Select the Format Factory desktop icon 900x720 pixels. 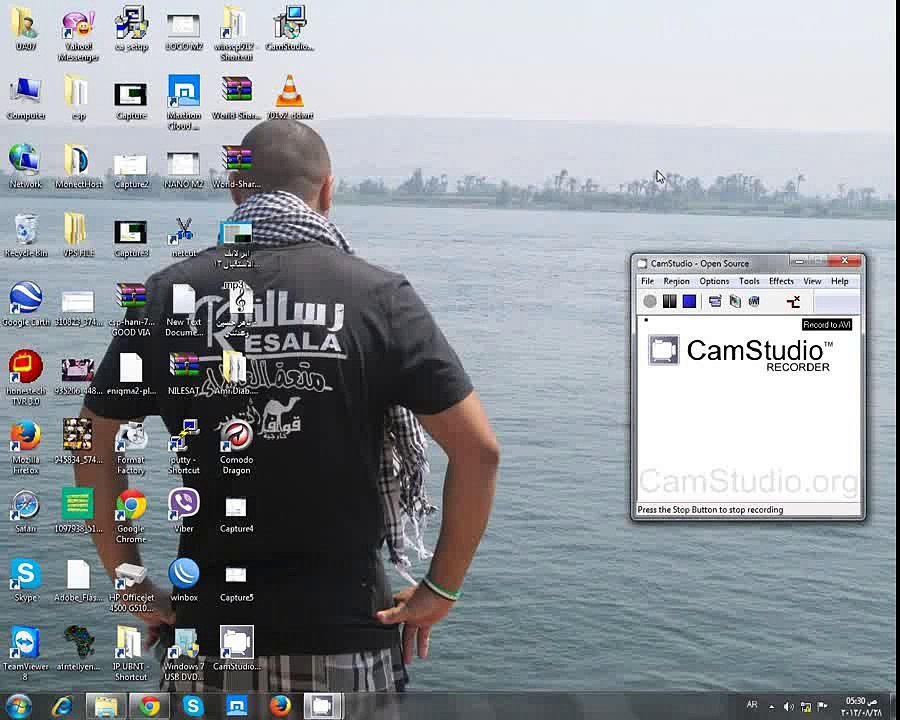point(131,447)
